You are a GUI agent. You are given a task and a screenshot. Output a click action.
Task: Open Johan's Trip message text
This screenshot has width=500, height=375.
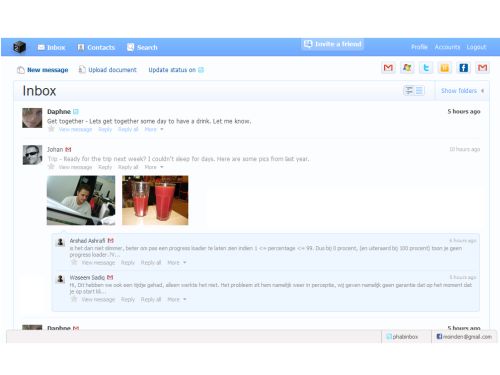(x=178, y=159)
